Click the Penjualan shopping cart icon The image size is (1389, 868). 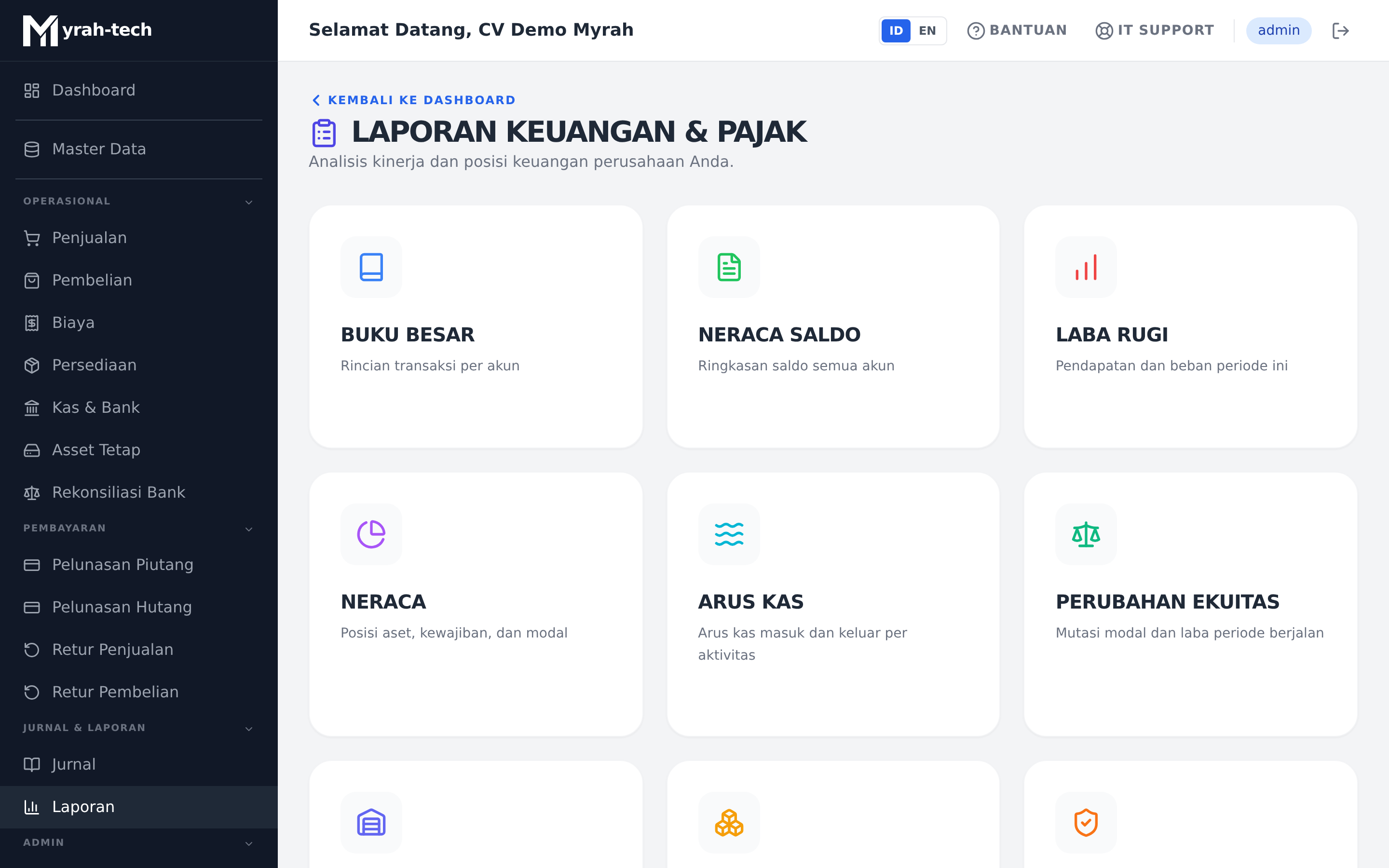click(31, 238)
